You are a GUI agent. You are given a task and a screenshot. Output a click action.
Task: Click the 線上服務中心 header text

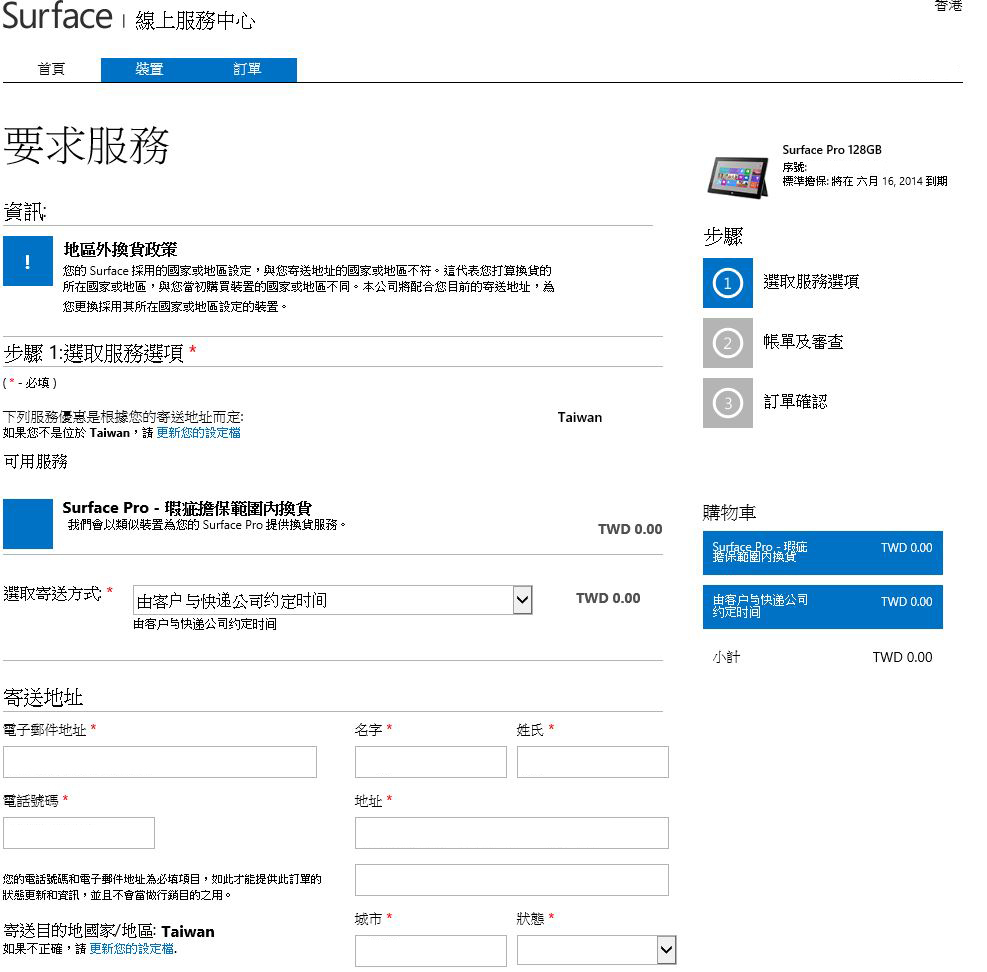[195, 21]
